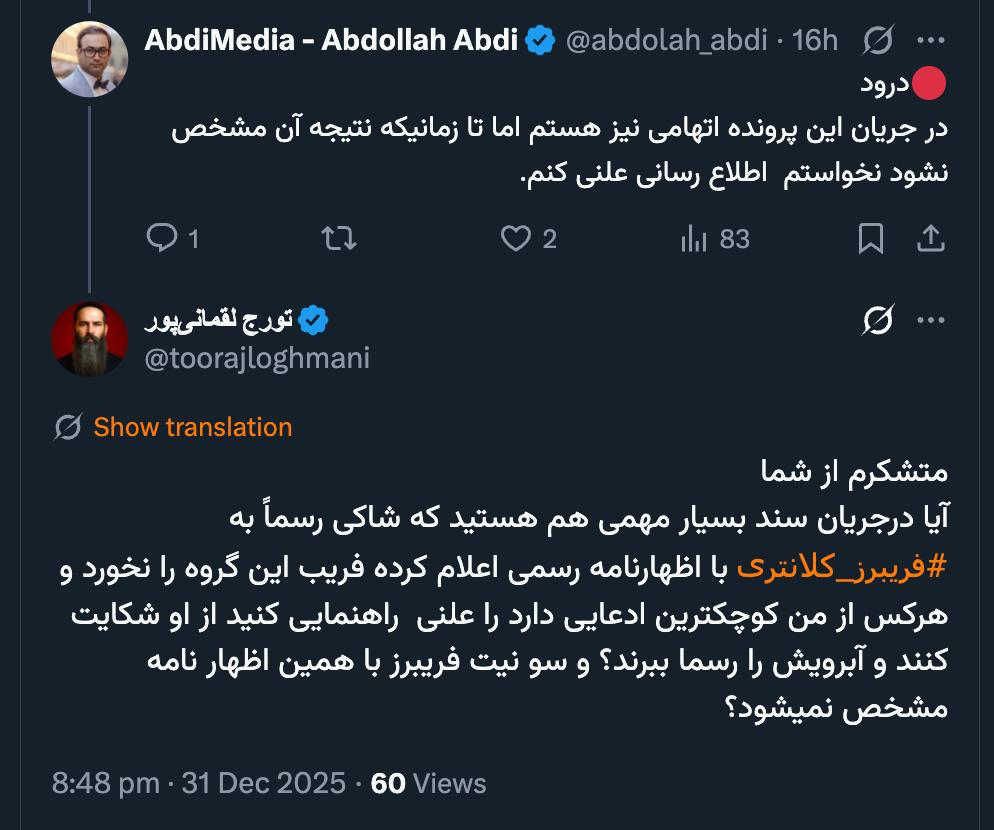
Task: Retweet AbdiMedia's post
Action: point(339,239)
